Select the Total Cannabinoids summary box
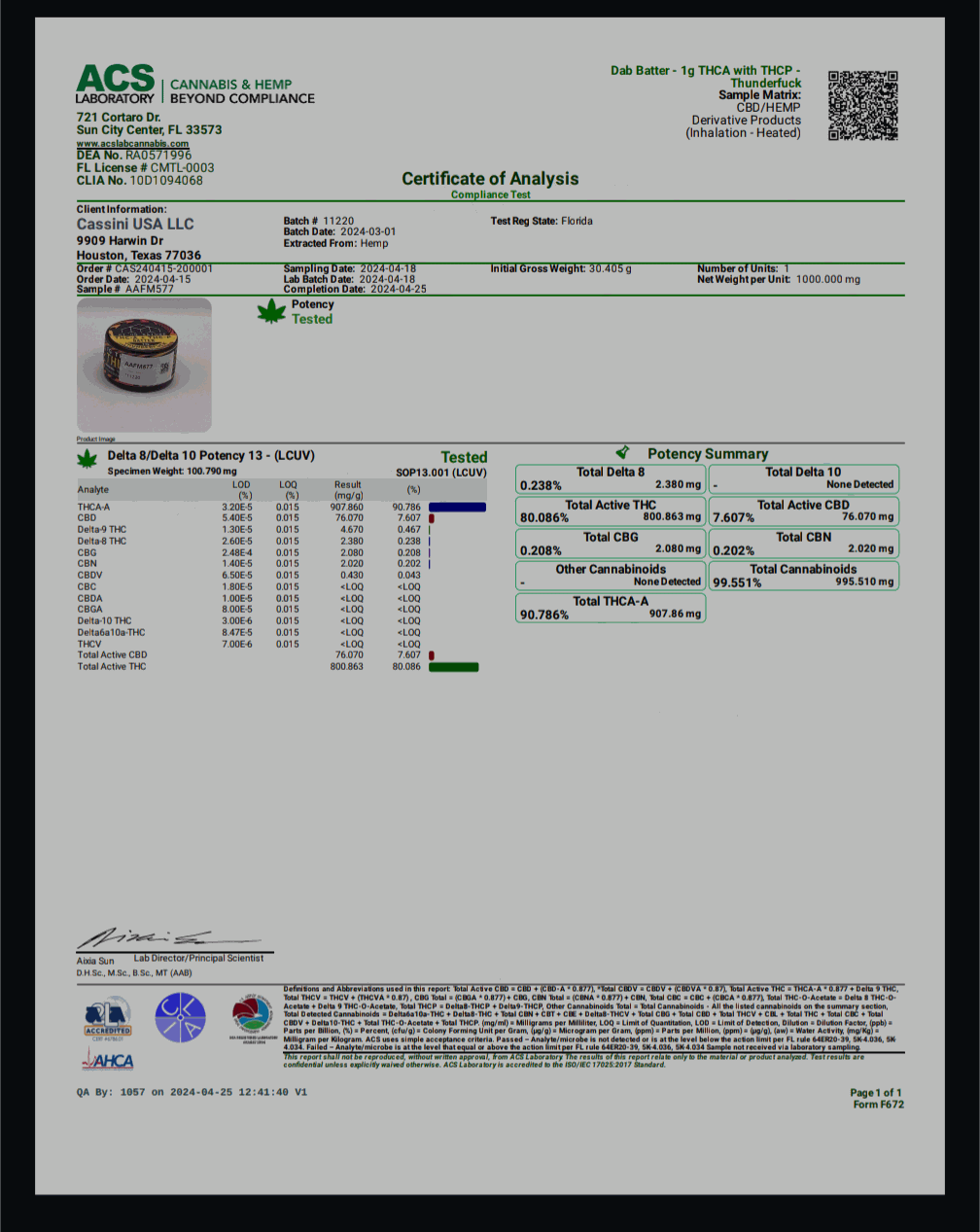This screenshot has height=1232, width=980. coord(803,576)
